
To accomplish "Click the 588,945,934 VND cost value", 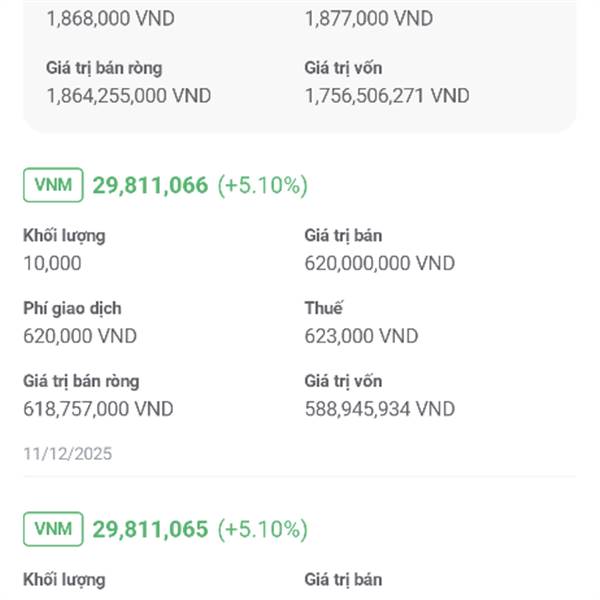I will [x=379, y=409].
